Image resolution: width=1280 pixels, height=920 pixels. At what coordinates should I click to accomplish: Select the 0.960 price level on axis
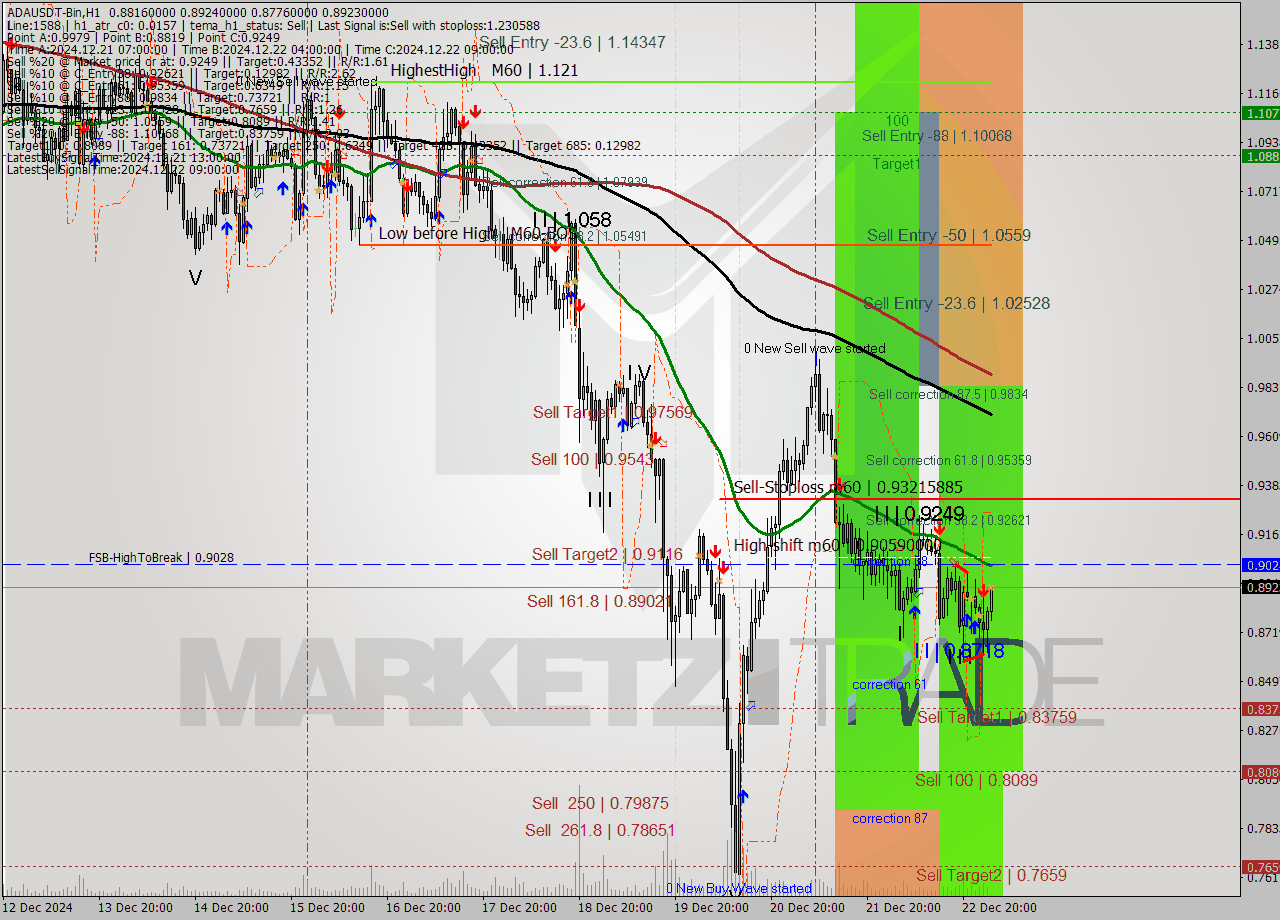(1262, 436)
